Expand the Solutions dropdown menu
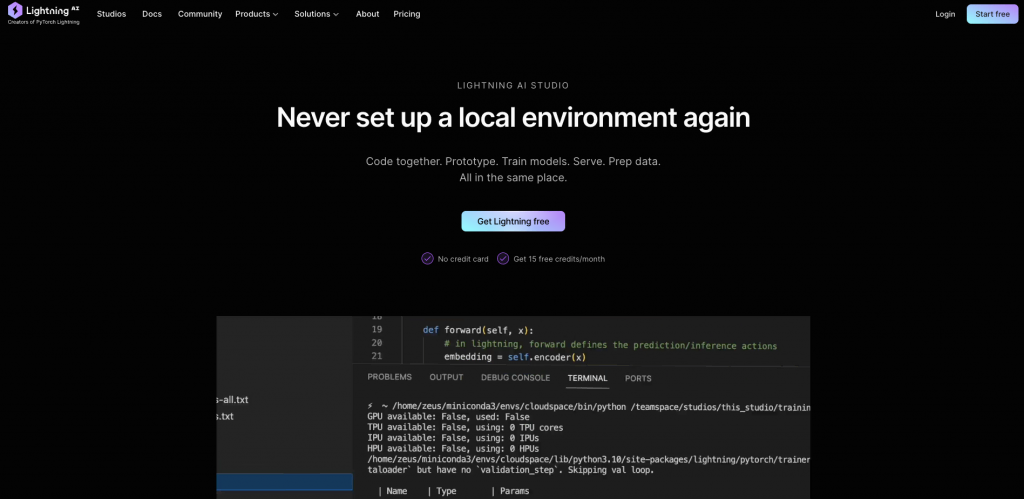Viewport: 1024px width, 499px height. 316,14
